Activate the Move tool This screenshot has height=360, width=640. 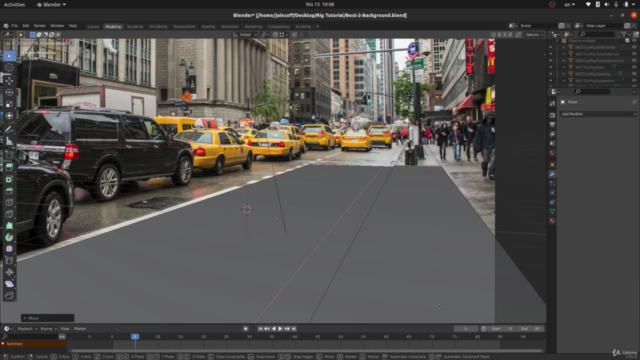click(9, 81)
